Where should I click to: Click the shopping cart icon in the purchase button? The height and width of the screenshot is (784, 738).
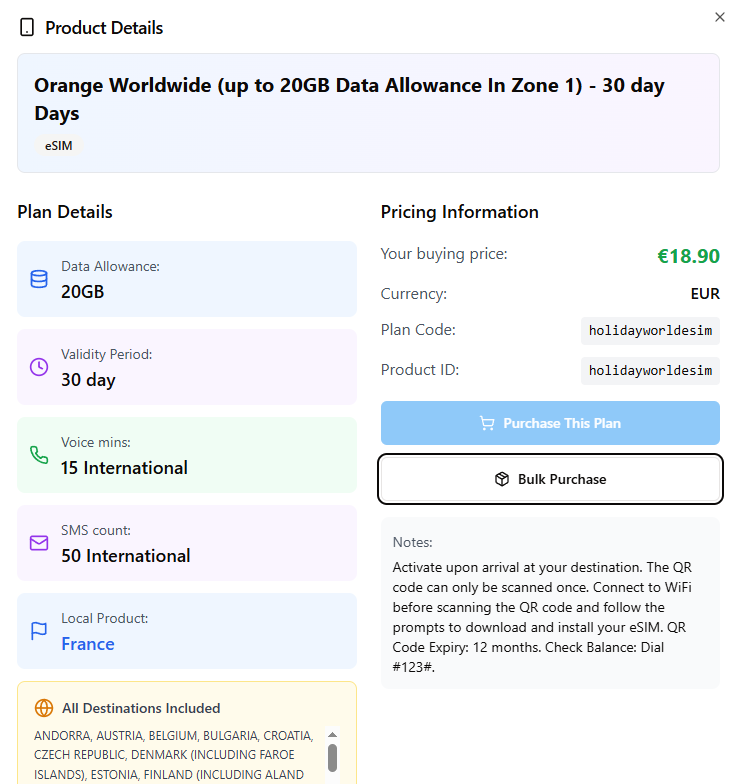pyautogui.click(x=487, y=423)
